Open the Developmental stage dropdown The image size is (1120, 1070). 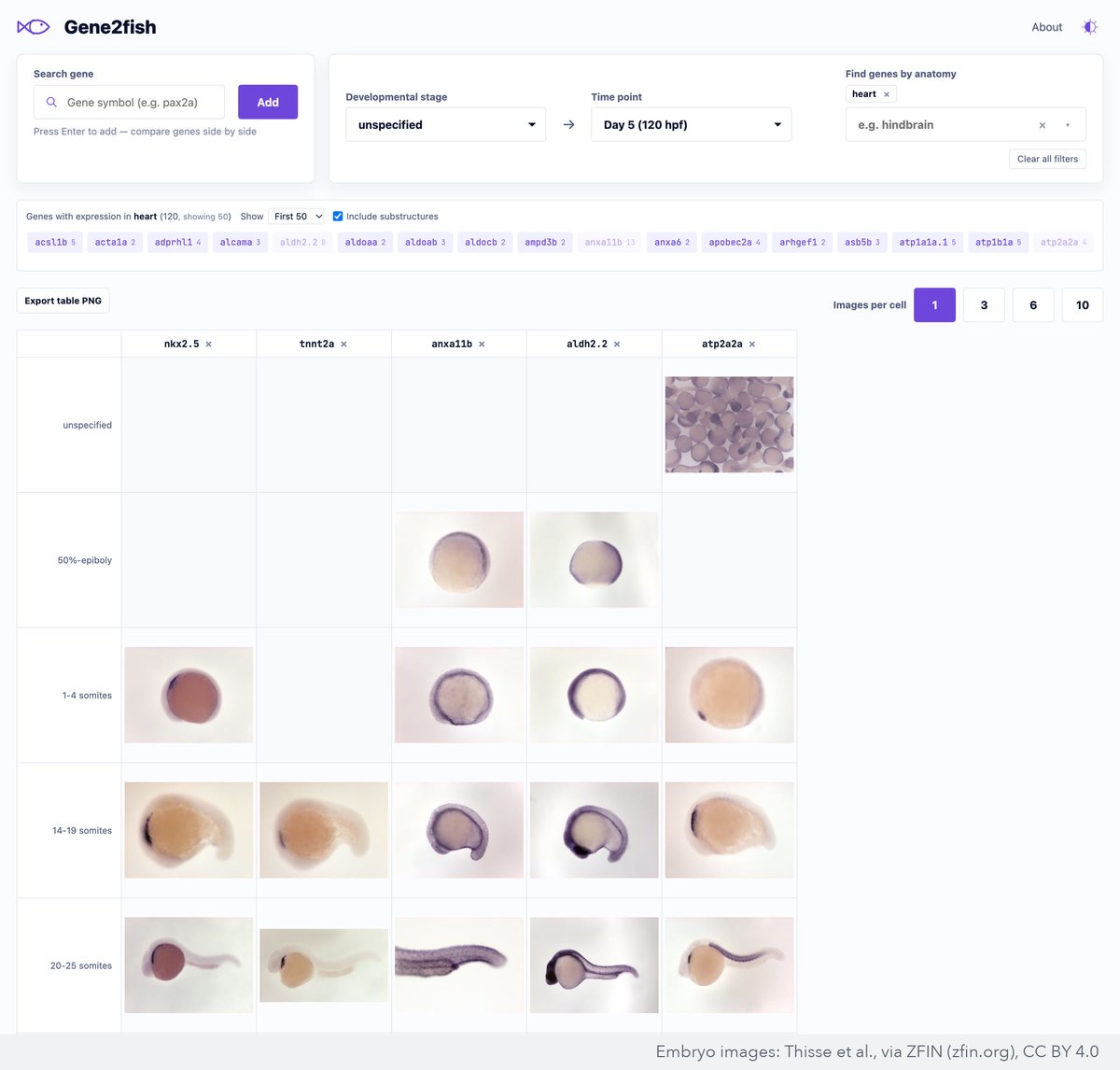click(x=446, y=124)
